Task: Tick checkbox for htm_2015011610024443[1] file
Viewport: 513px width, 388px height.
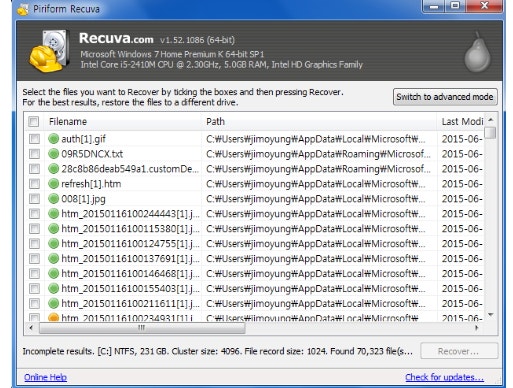Action: coord(34,214)
